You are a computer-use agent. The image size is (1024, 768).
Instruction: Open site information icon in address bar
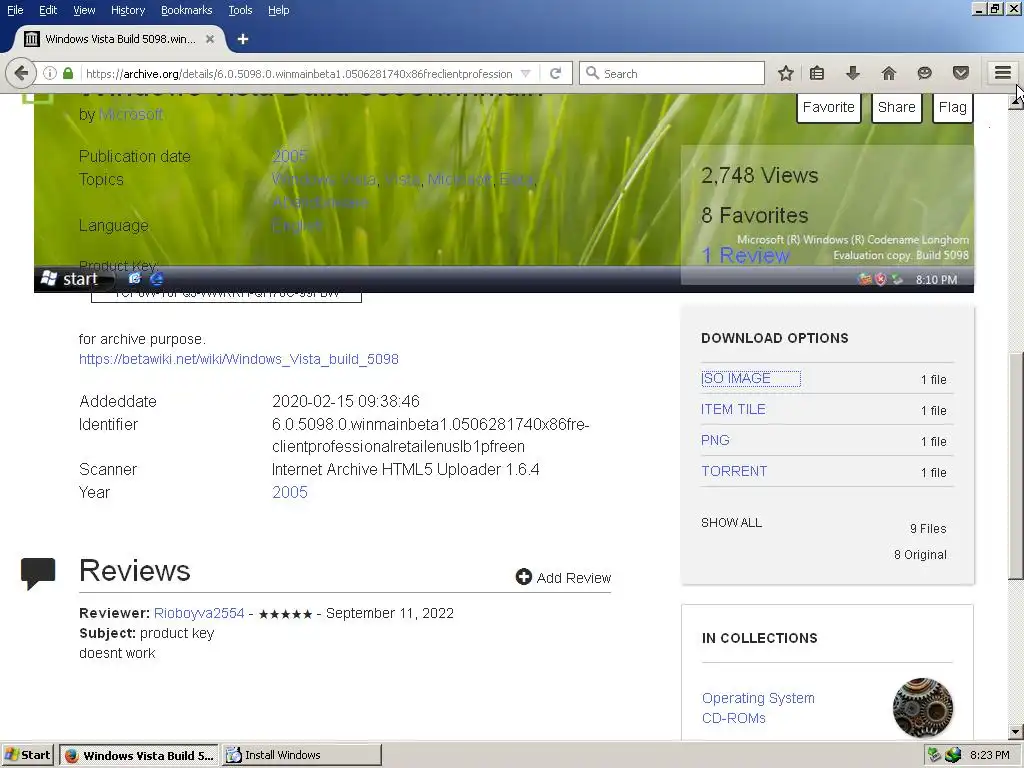tap(50, 73)
